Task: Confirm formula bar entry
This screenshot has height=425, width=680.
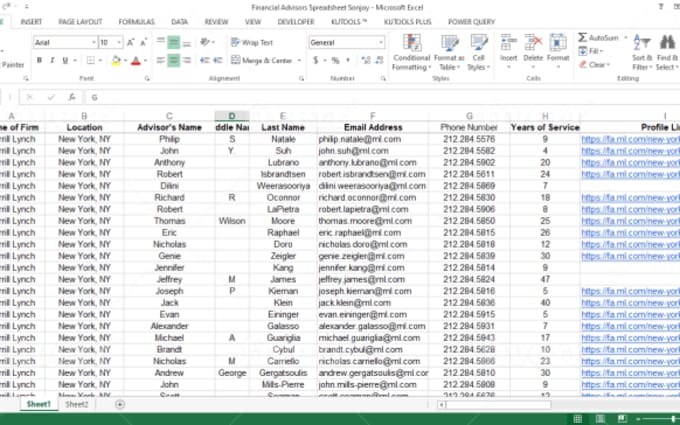Action: pos(51,97)
